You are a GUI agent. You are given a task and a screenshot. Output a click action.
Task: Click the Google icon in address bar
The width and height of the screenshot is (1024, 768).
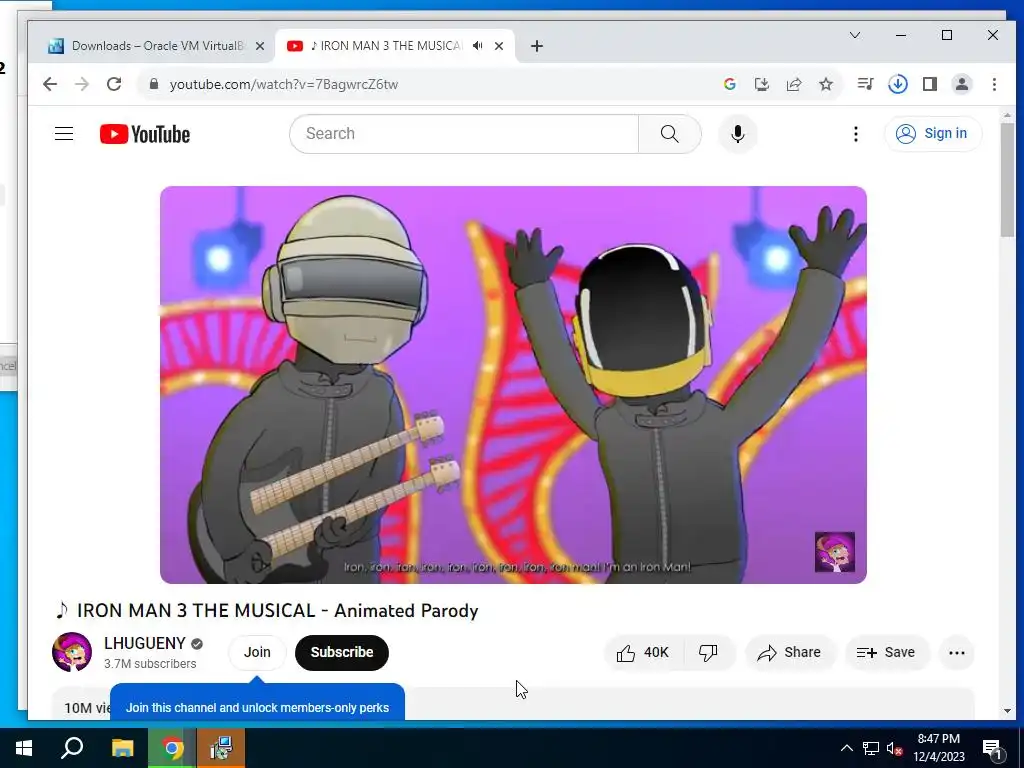pos(729,84)
